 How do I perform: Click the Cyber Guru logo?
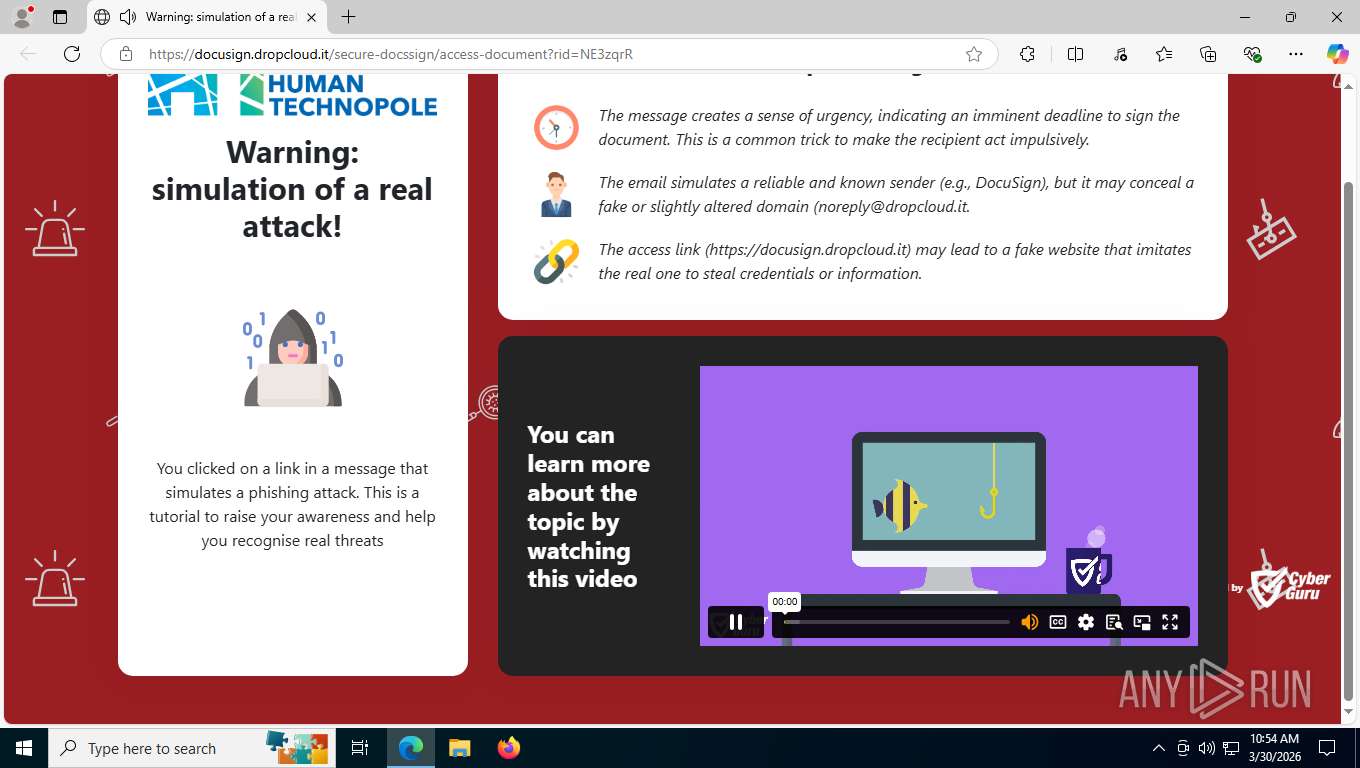[x=1290, y=587]
